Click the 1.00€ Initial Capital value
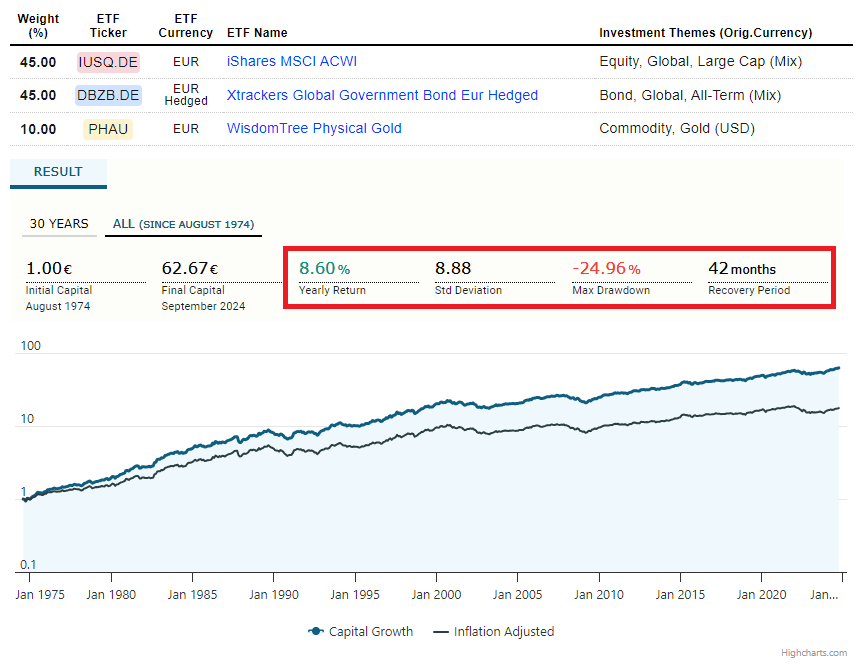864x665 pixels. pos(49,268)
